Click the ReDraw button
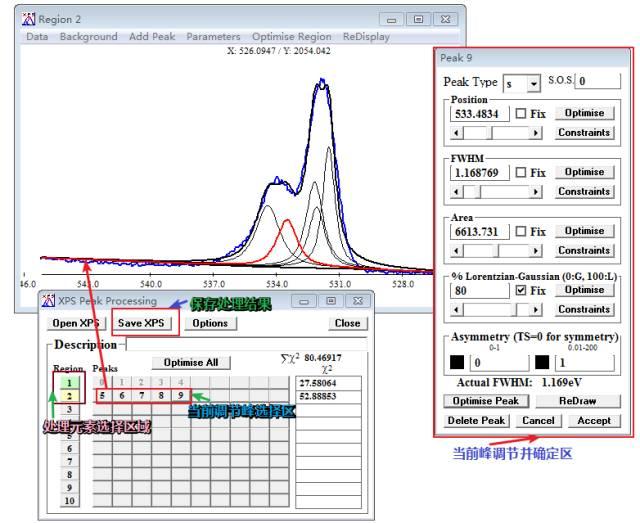This screenshot has width=640, height=523. point(578,401)
